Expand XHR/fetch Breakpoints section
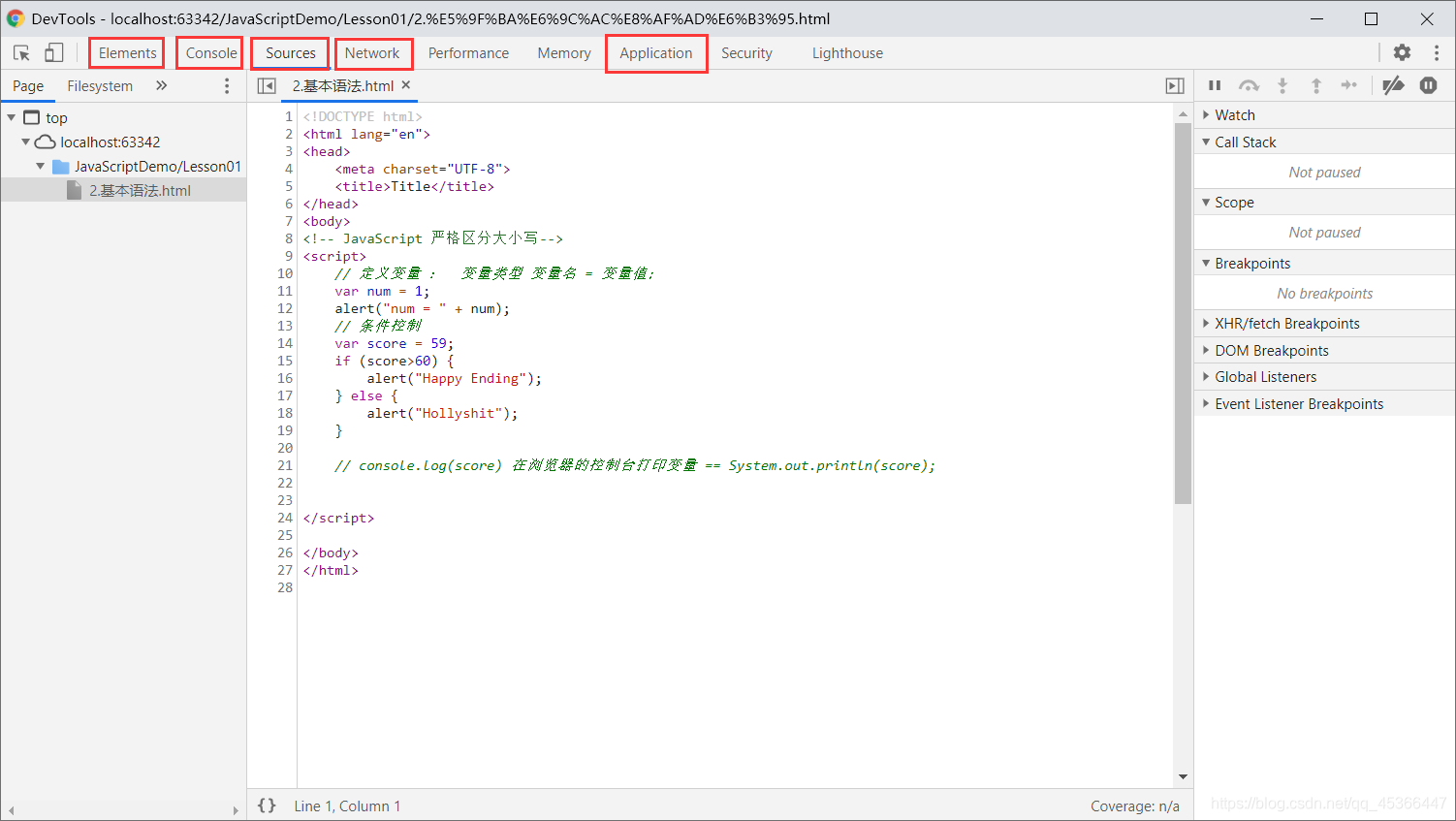Screen dimensions: 1456x821 point(1206,323)
